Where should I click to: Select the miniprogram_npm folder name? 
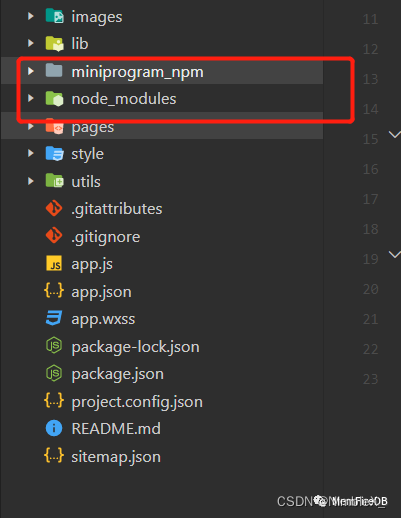[137, 72]
